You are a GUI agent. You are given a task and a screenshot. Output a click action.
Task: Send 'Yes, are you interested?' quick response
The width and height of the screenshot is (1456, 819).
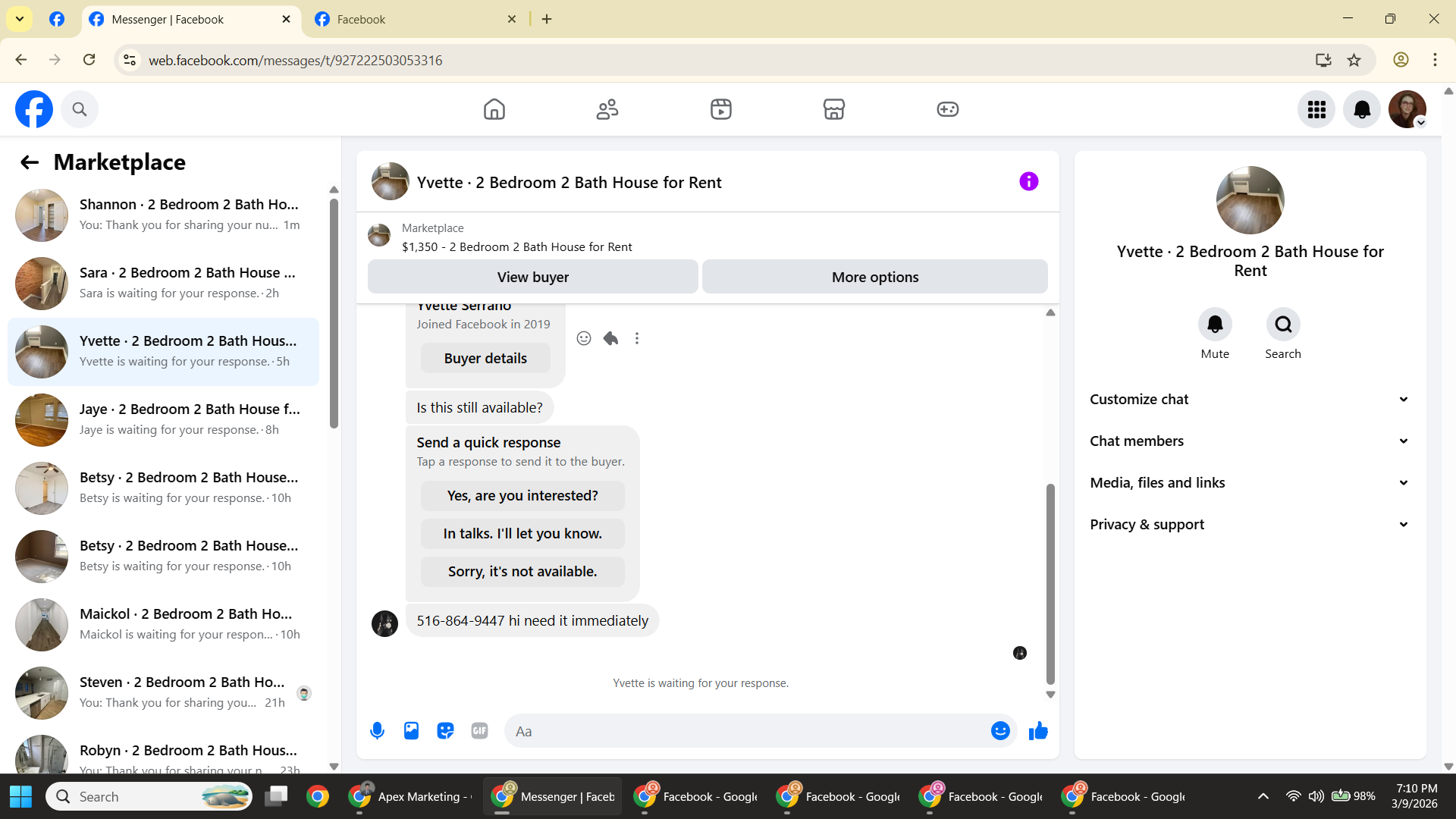pyautogui.click(x=522, y=496)
